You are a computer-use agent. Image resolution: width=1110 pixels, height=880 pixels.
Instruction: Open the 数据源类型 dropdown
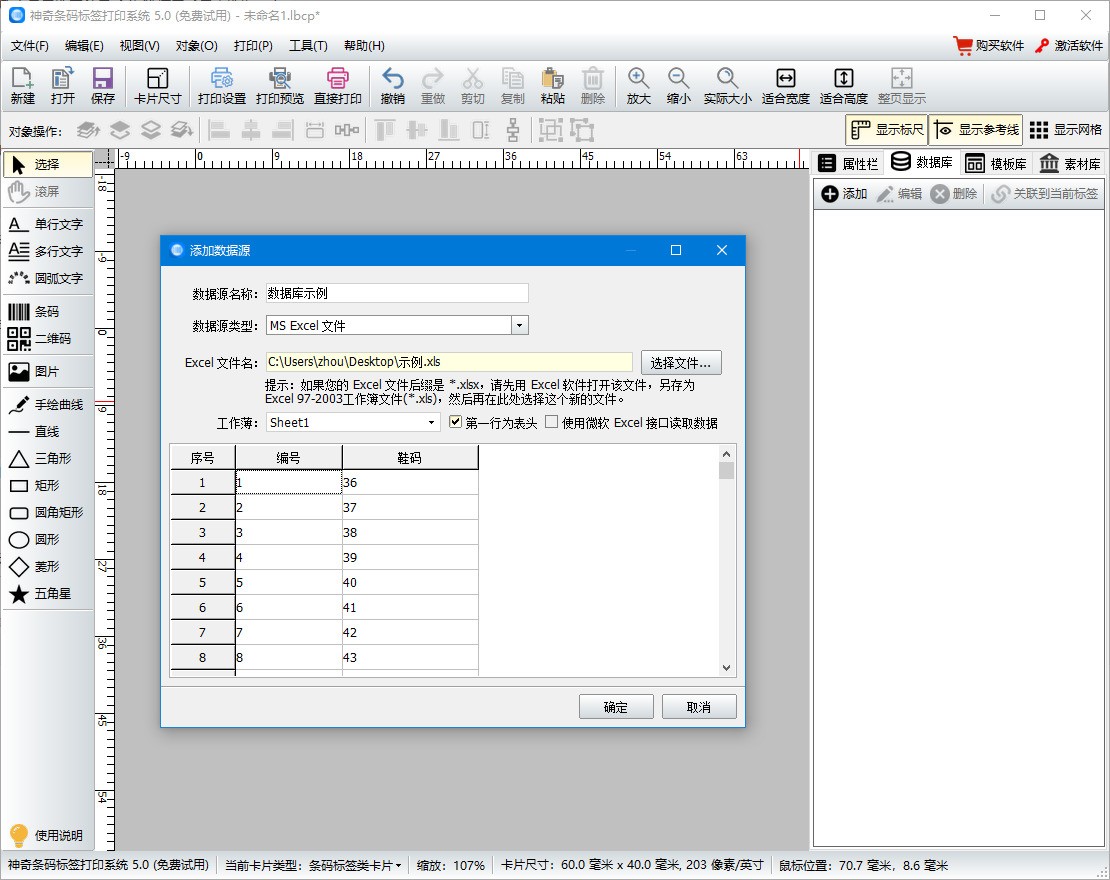coord(519,325)
